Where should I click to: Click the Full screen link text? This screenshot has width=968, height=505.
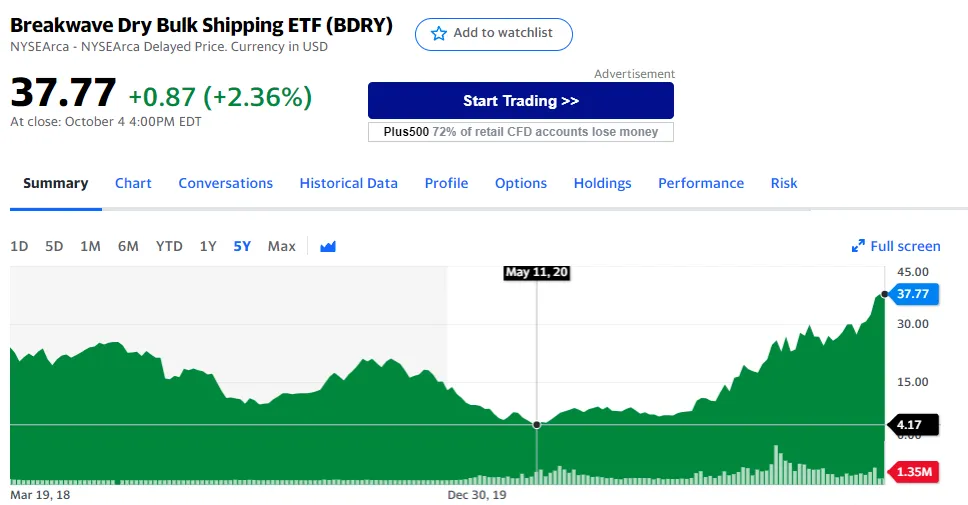point(905,246)
